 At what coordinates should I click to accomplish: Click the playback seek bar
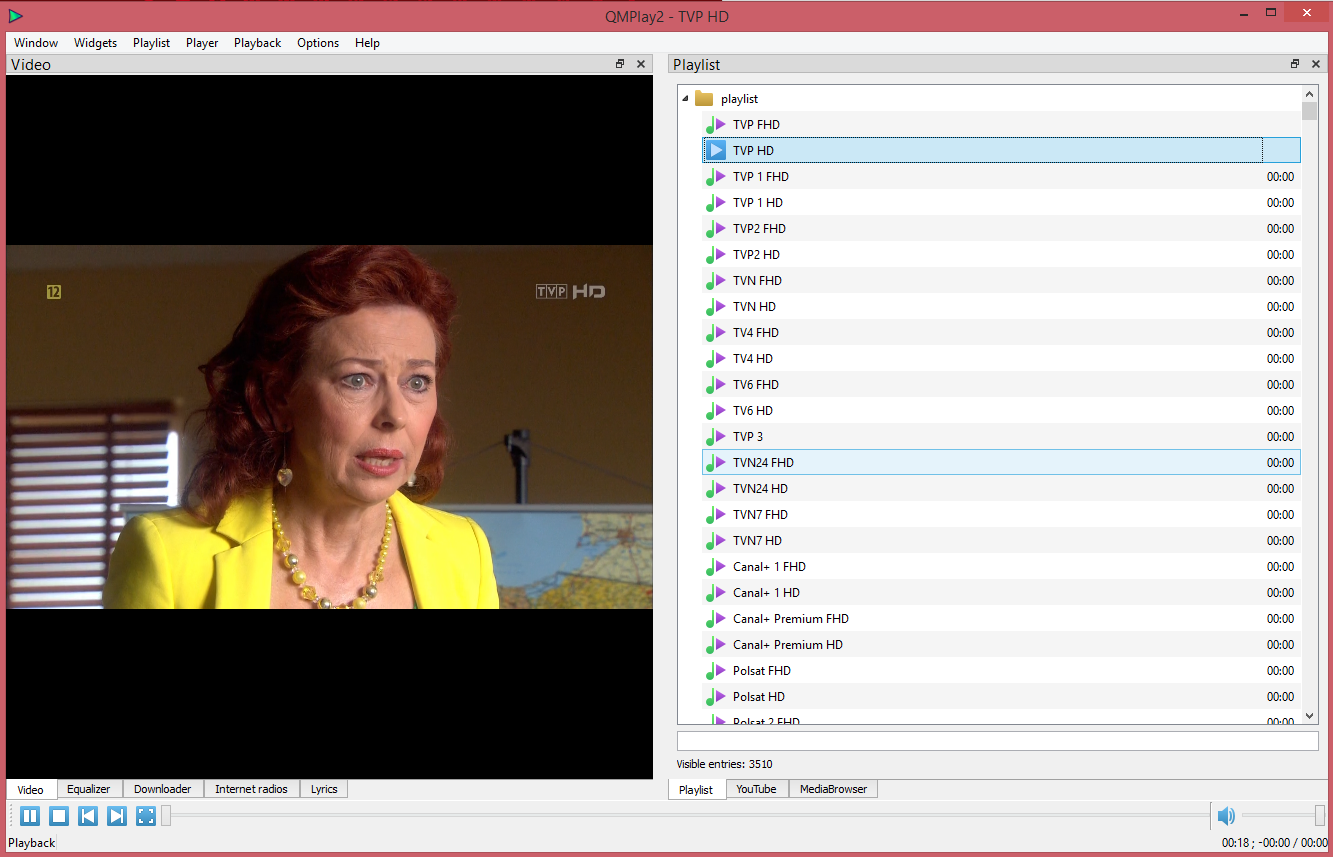point(685,816)
